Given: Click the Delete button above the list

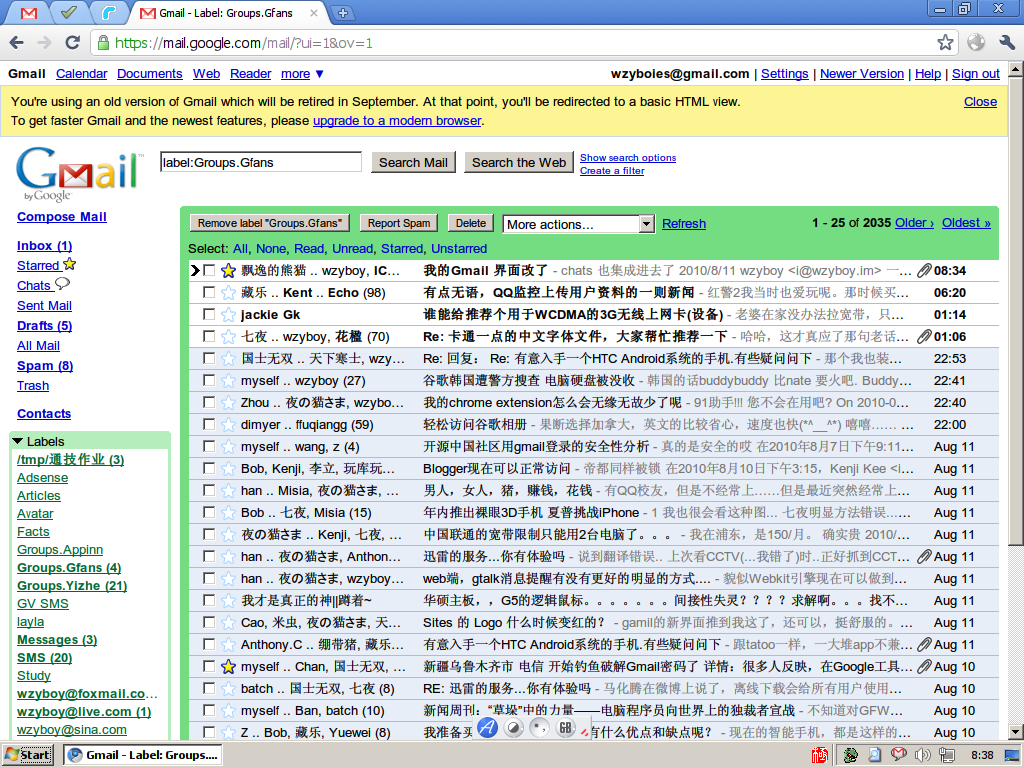Looking at the screenshot, I should tap(470, 223).
